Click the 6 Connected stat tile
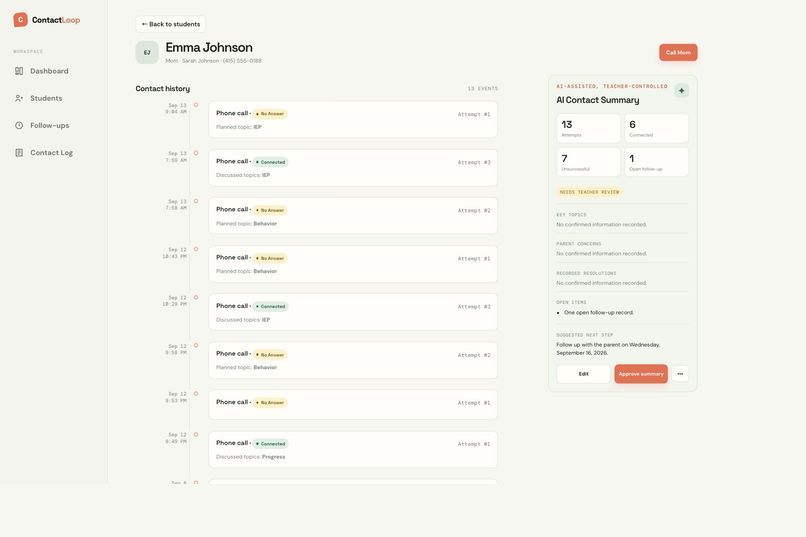This screenshot has width=806, height=537. point(656,128)
